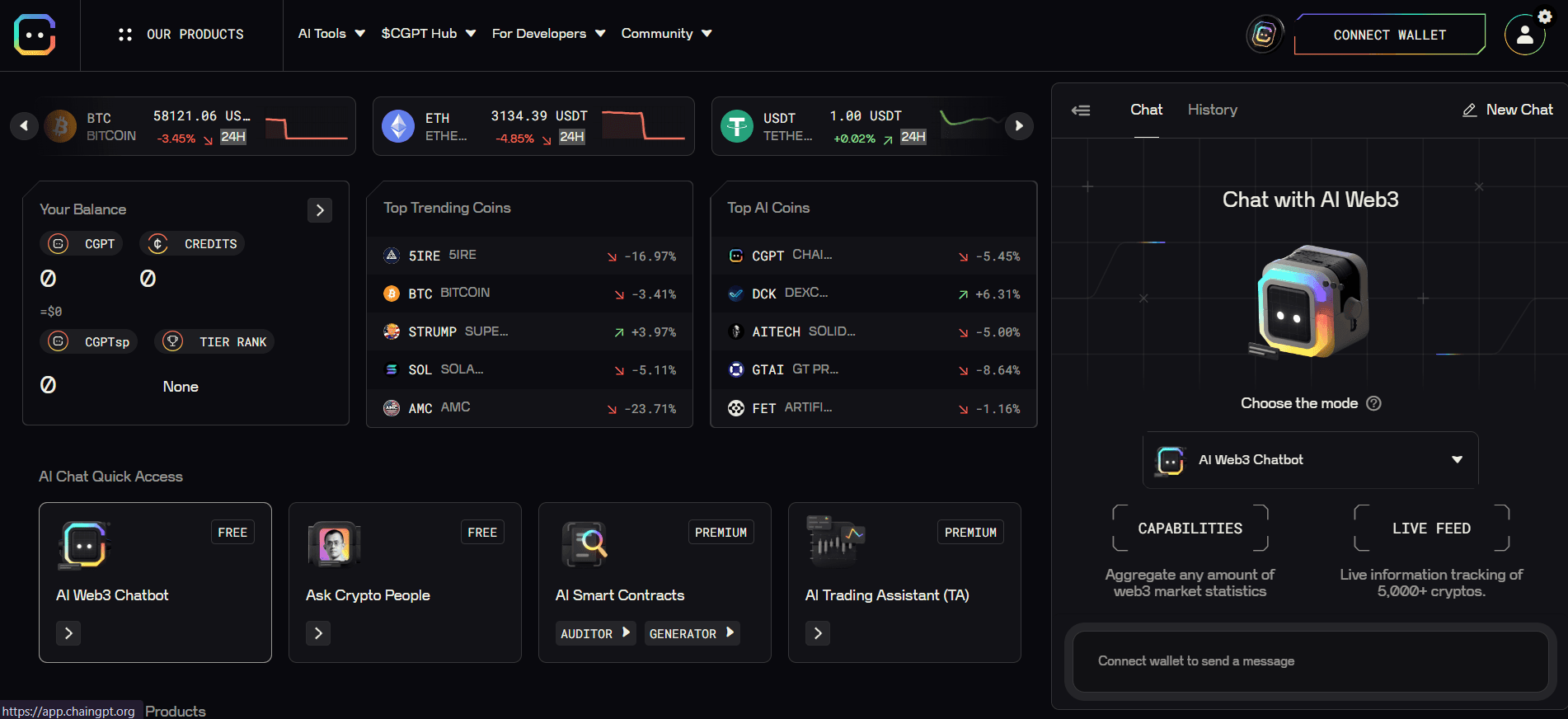Select the Capabilities tab
1568x719 pixels.
[x=1190, y=529]
